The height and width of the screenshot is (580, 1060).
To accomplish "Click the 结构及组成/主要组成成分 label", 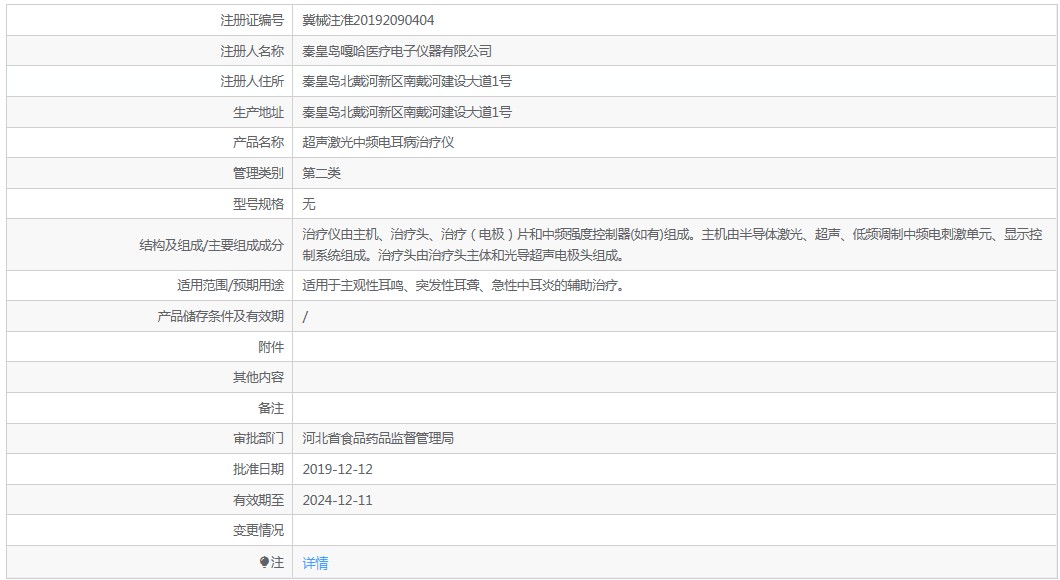I will point(212,245).
